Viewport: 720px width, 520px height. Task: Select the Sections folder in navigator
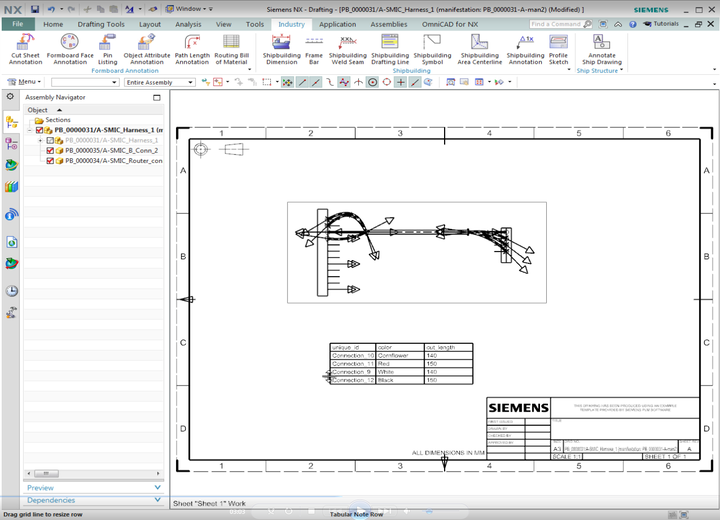58,120
